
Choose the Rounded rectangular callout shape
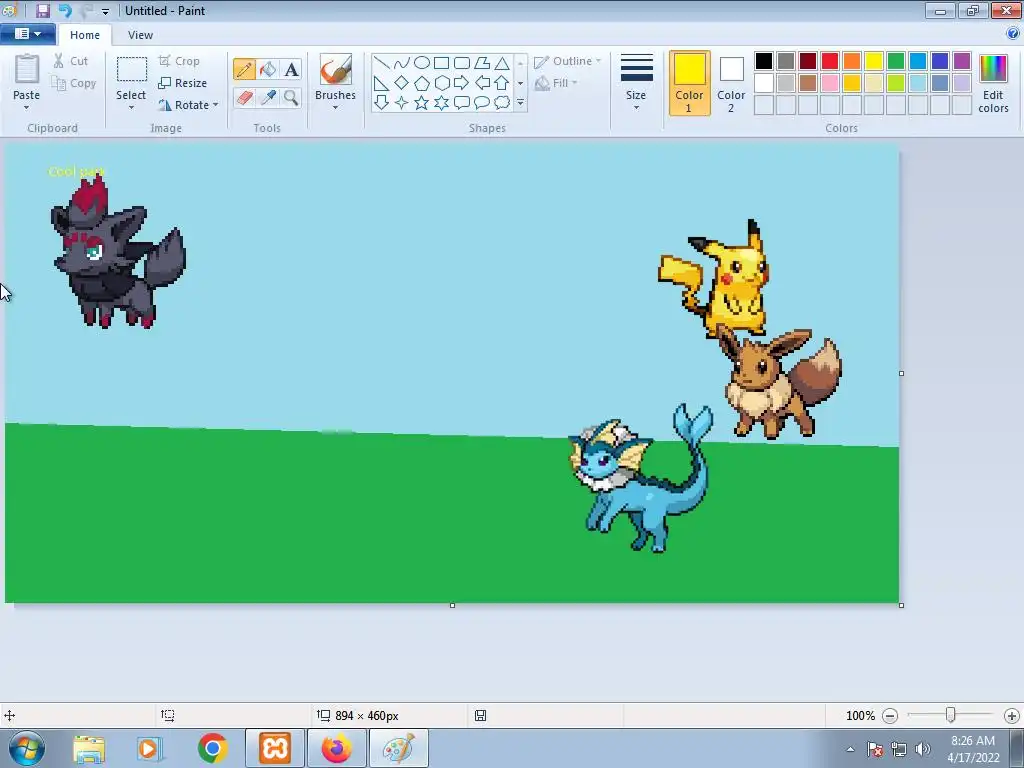tap(462, 103)
